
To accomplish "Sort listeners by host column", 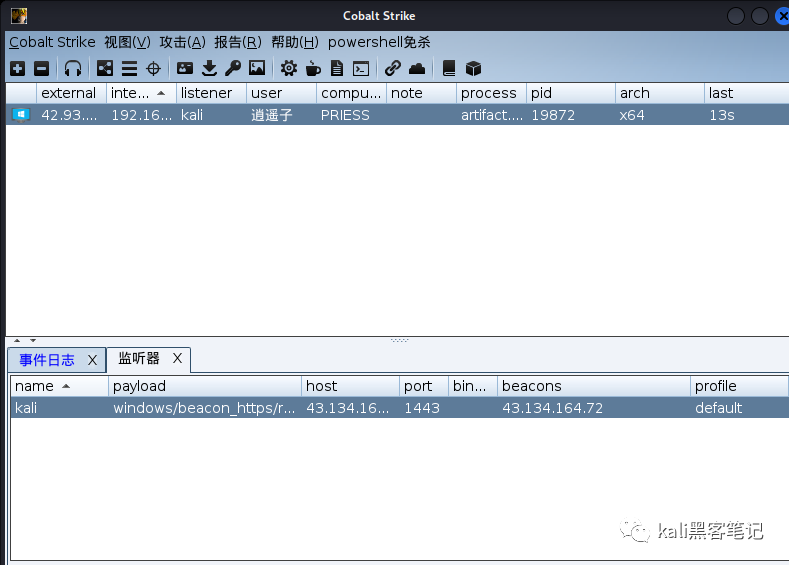I will 350,386.
